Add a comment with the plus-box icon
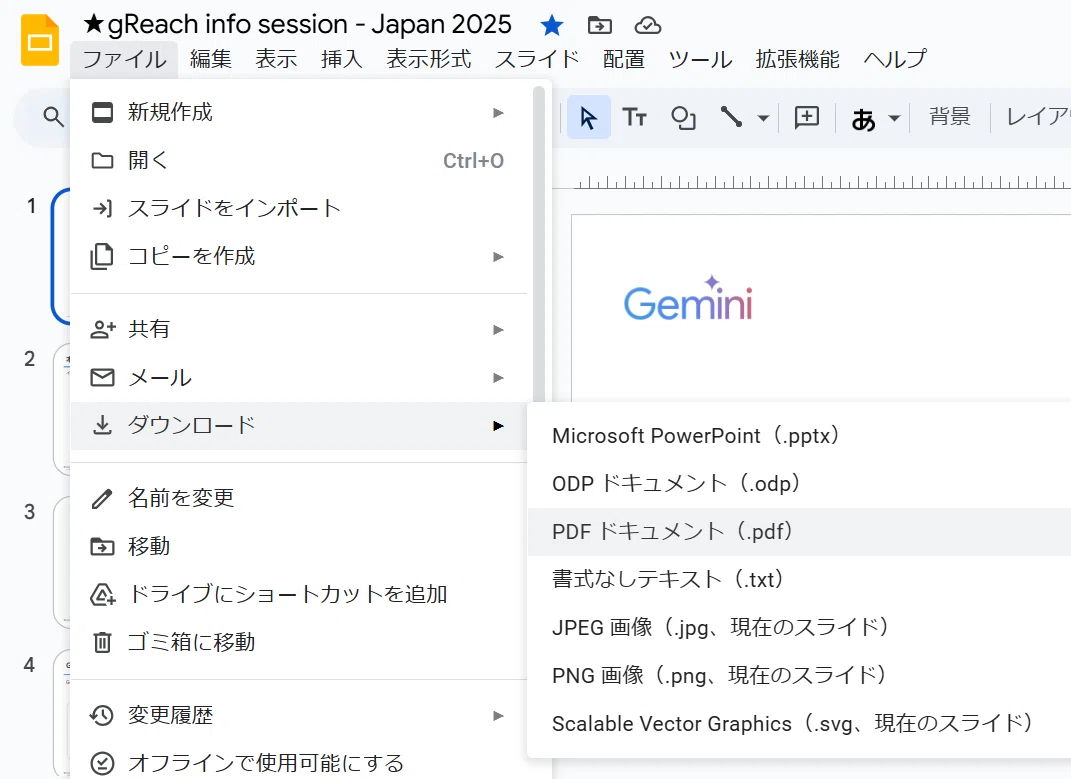The width and height of the screenshot is (1071, 779). (x=807, y=118)
